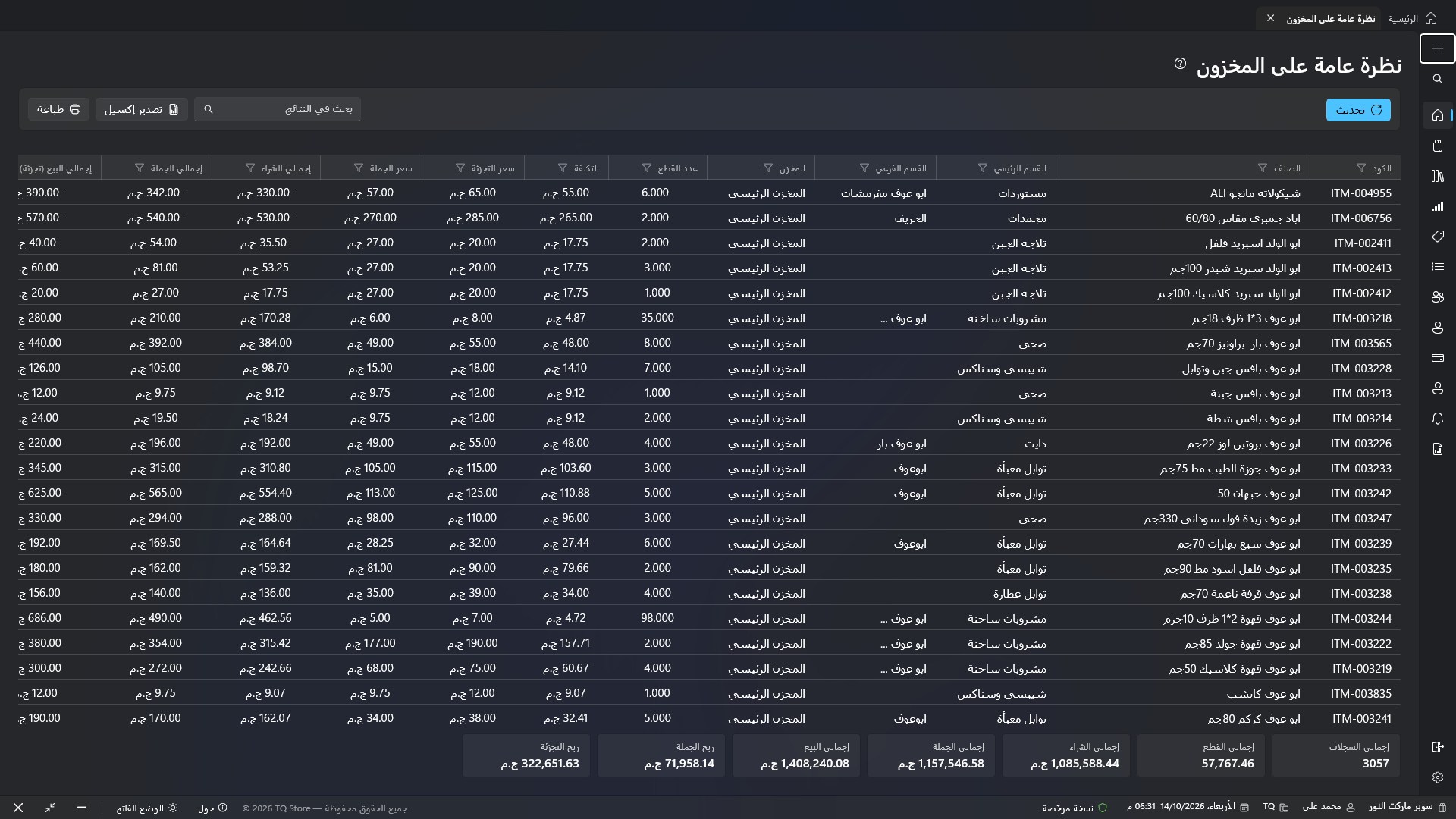Viewport: 1456px width, 819px height.
Task: Toggle the light mode الوضع الفاتح
Action: [x=147, y=808]
